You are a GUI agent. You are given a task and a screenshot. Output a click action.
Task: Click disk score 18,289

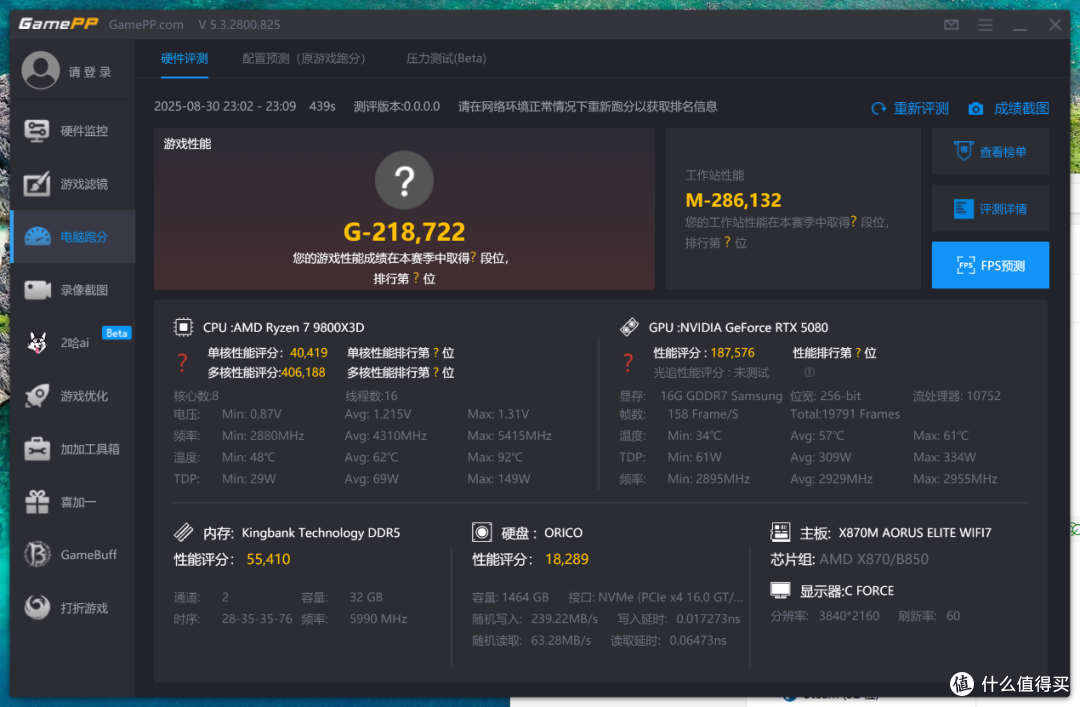(x=567, y=560)
